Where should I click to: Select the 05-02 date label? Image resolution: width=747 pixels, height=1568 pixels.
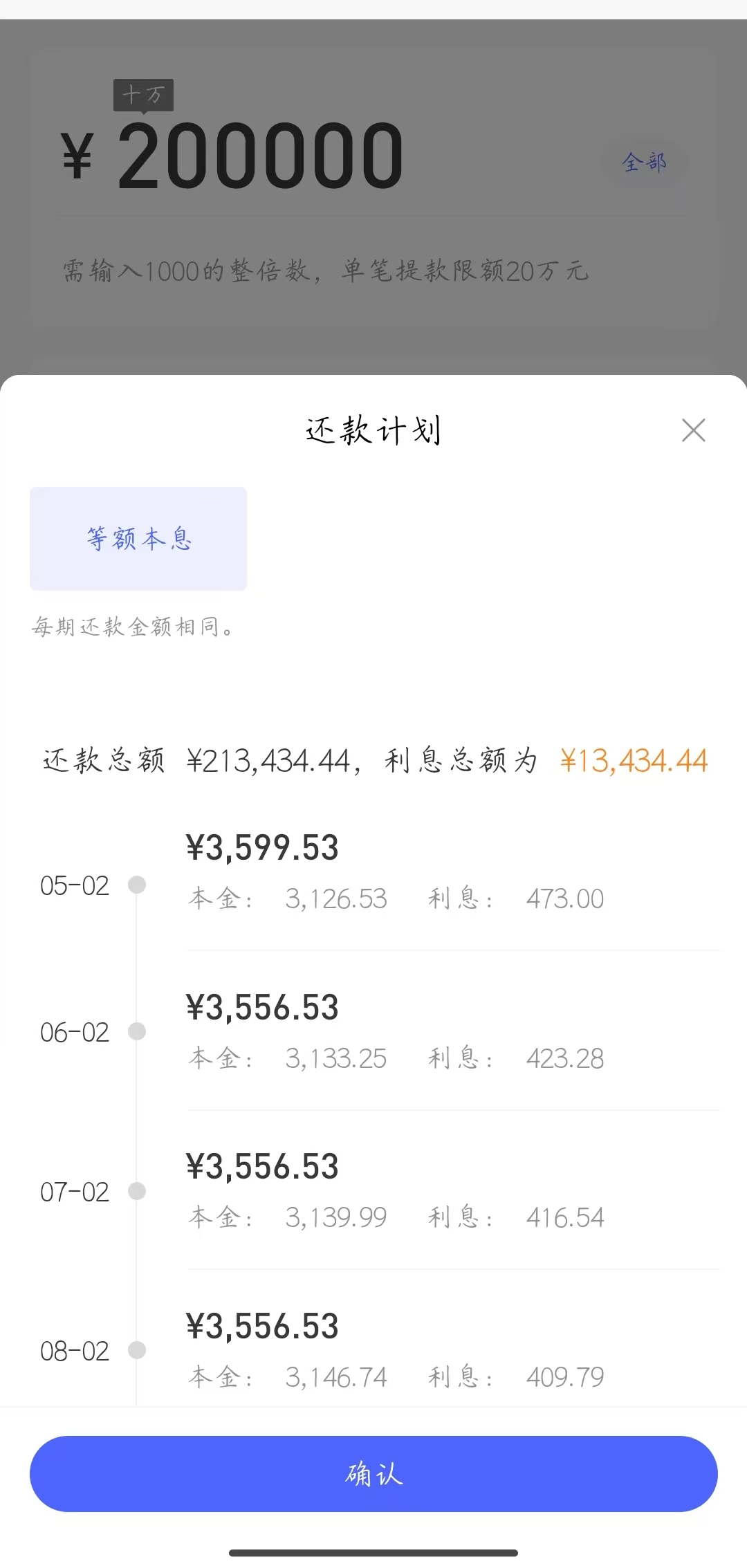click(x=75, y=886)
